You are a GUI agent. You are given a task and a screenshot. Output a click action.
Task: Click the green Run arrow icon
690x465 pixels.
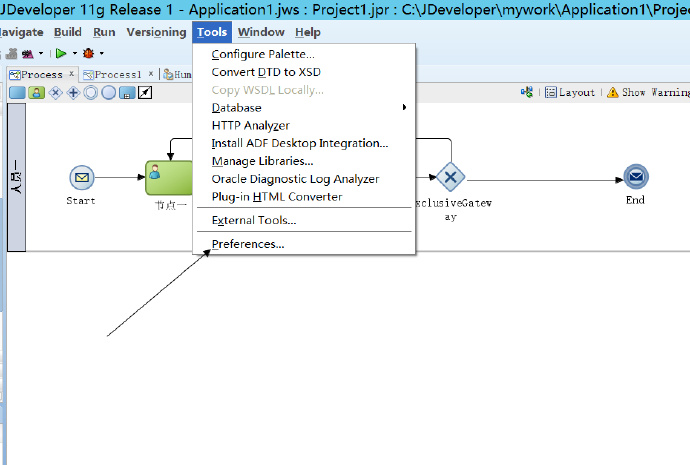[61, 53]
